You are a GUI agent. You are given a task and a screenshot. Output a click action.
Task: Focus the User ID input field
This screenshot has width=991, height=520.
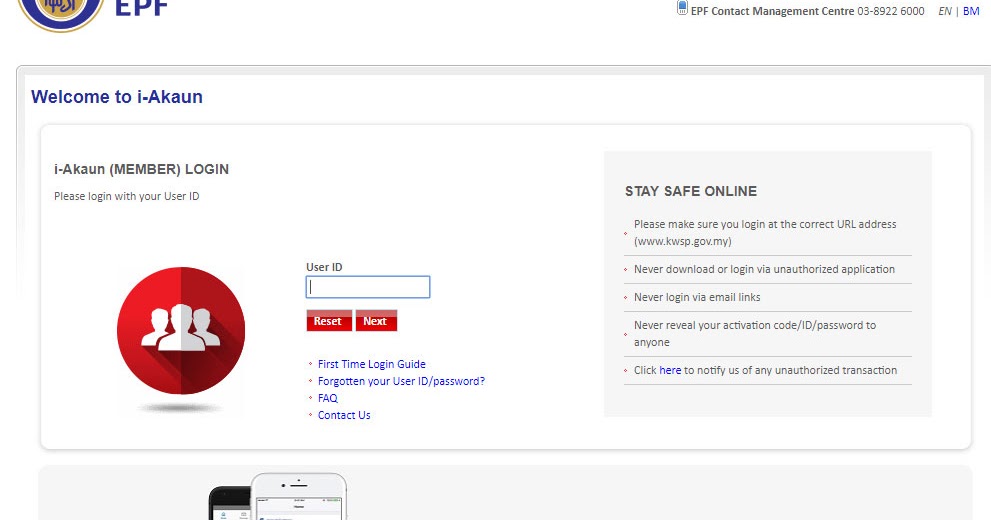tap(368, 287)
